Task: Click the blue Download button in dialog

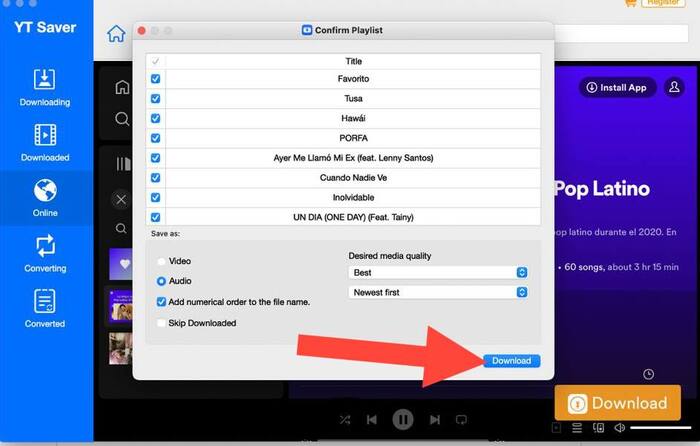Action: [512, 361]
